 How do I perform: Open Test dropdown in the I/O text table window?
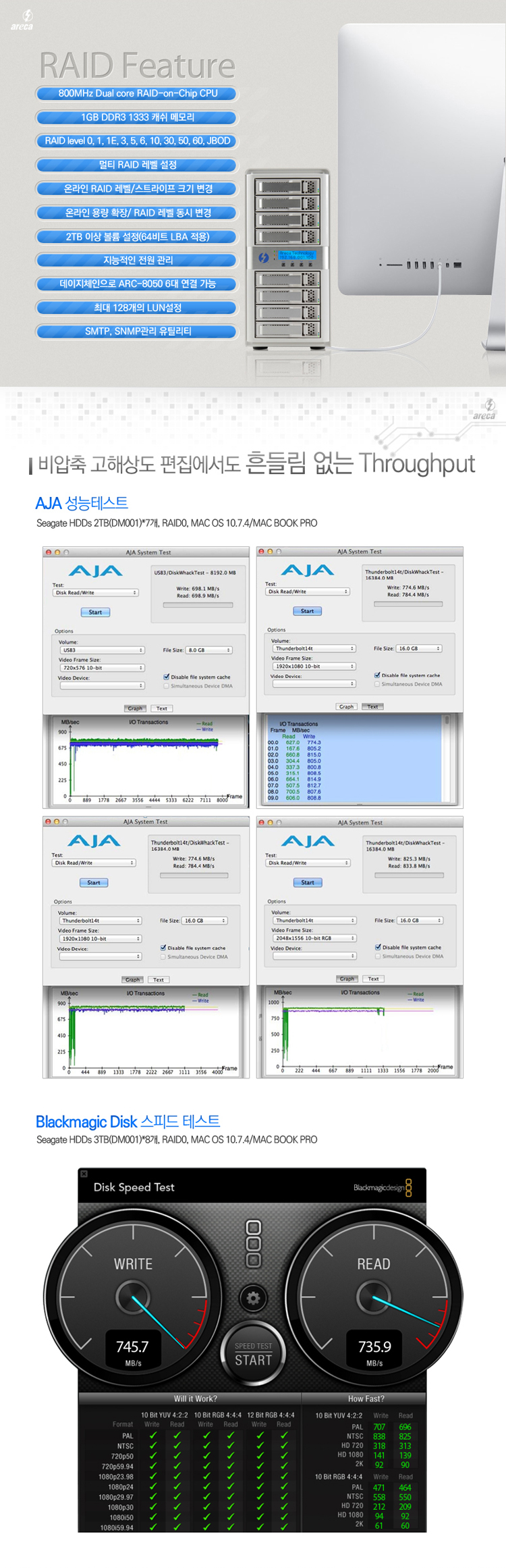point(308,592)
